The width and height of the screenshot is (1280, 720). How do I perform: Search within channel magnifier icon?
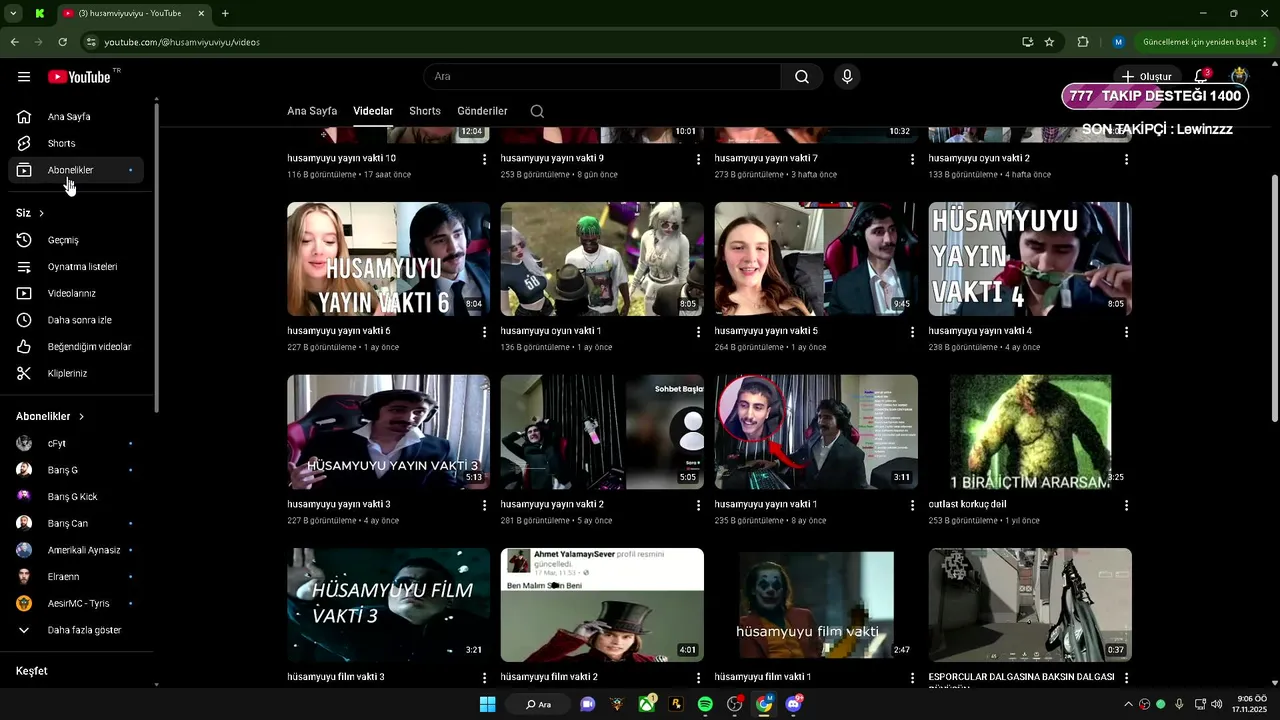click(x=537, y=111)
